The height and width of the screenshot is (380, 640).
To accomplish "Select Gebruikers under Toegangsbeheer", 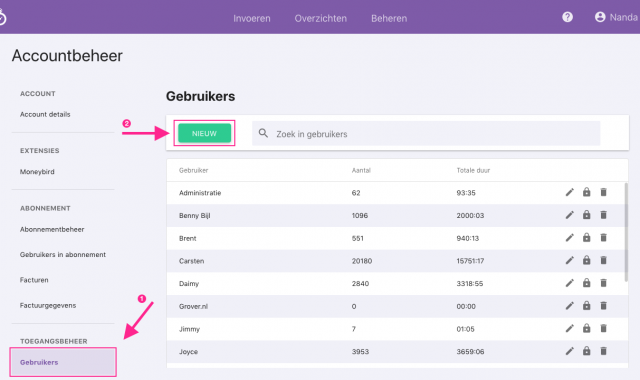I will click(63, 362).
